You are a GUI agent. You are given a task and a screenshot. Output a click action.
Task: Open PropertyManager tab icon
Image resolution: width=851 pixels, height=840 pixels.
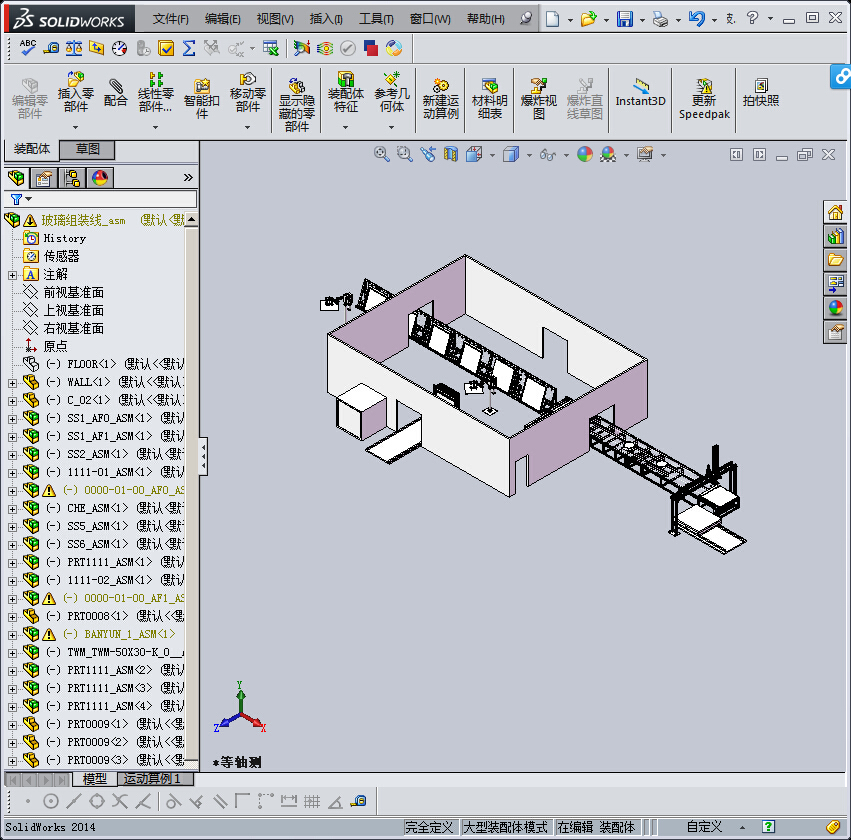tap(44, 178)
